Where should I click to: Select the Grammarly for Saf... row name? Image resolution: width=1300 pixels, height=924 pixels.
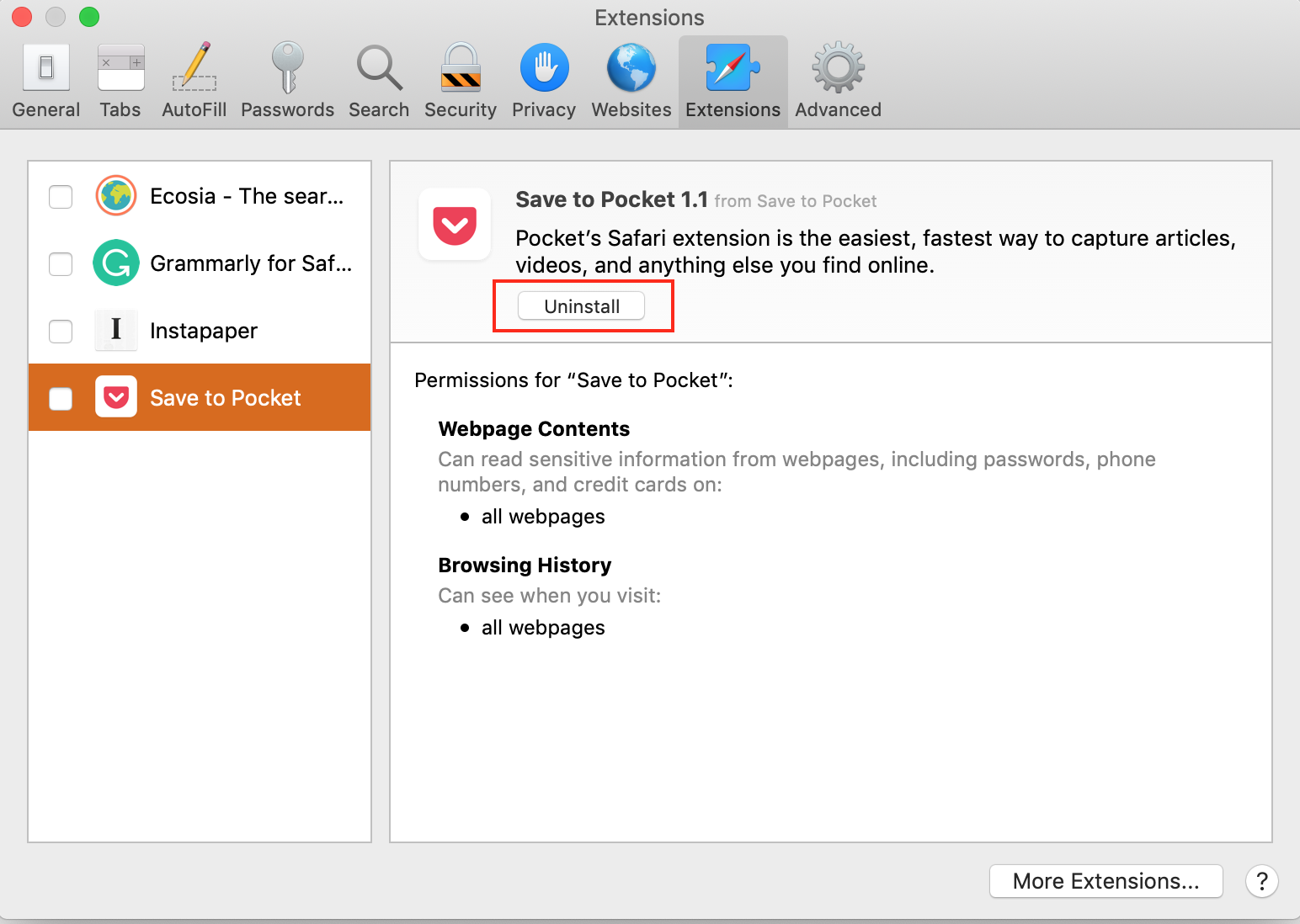pos(251,263)
